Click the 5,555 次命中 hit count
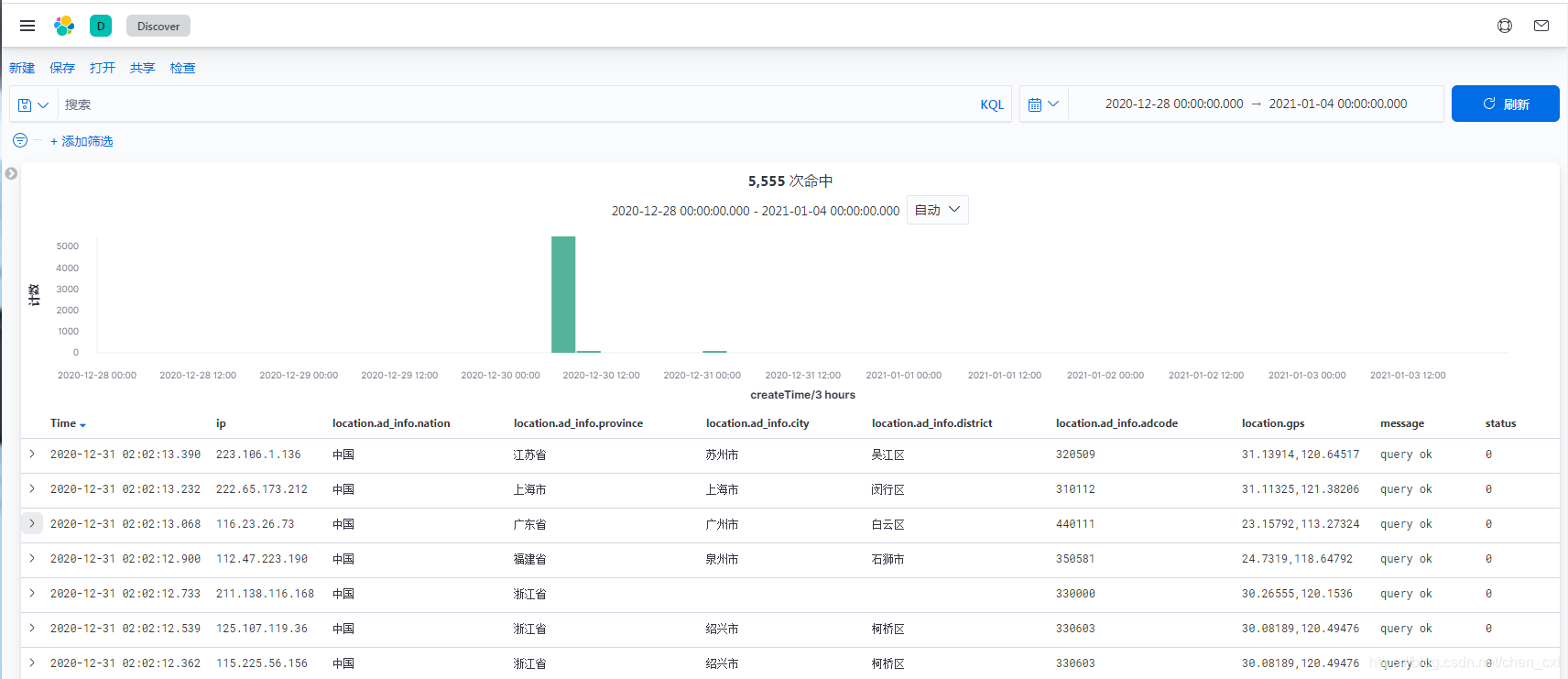 pos(790,181)
